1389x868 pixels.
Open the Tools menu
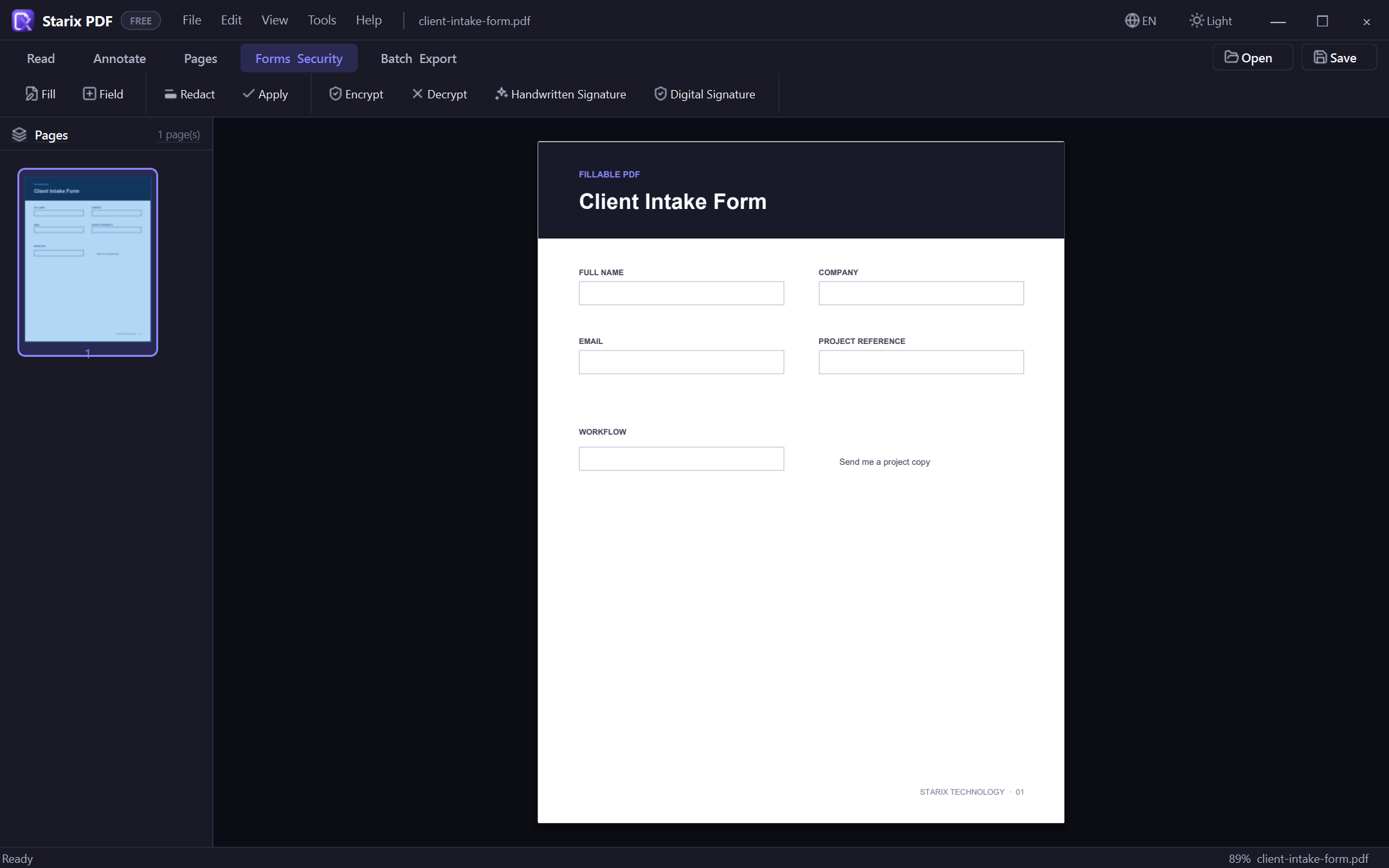322,20
